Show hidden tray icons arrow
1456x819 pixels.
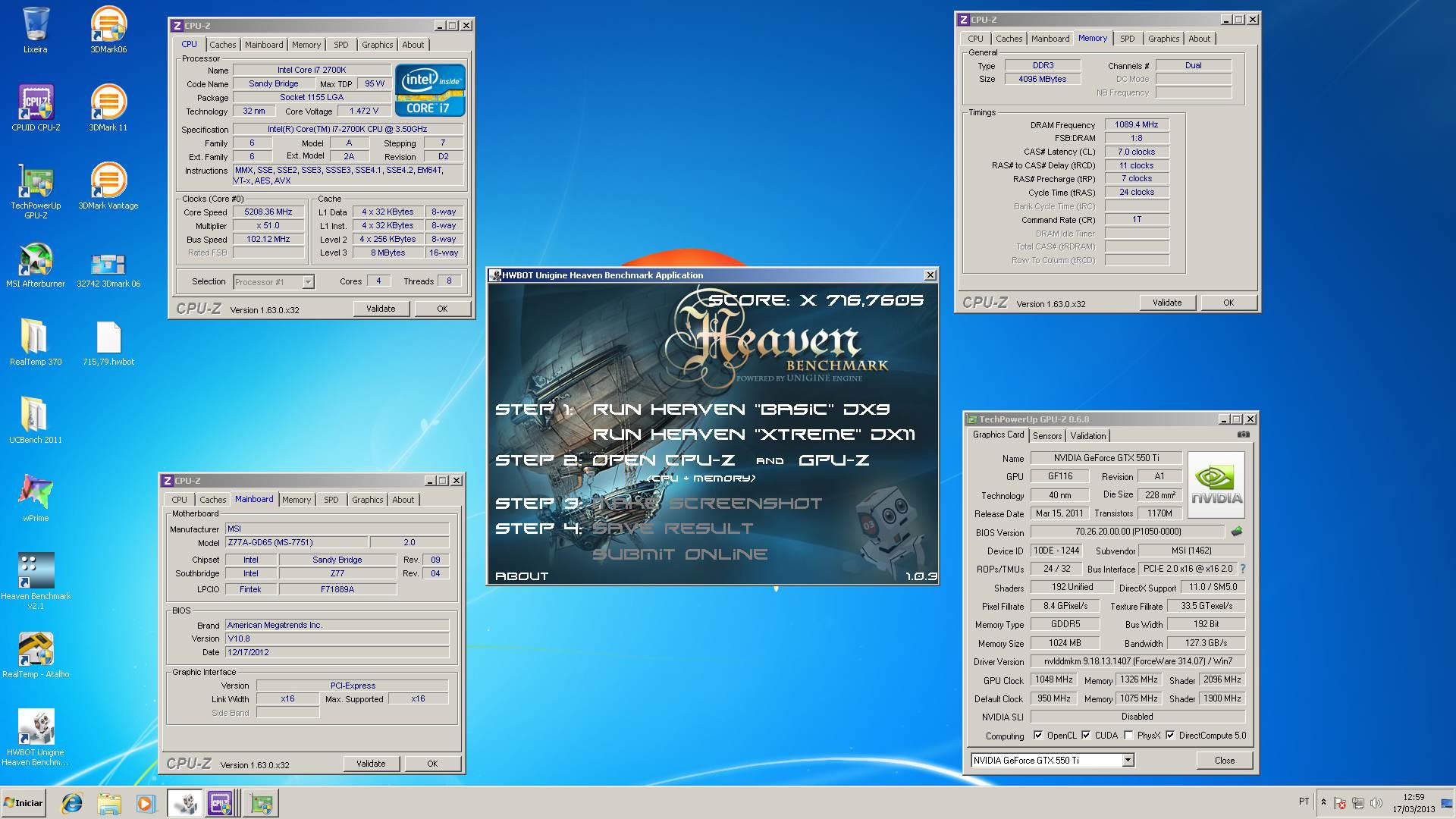tap(1323, 802)
